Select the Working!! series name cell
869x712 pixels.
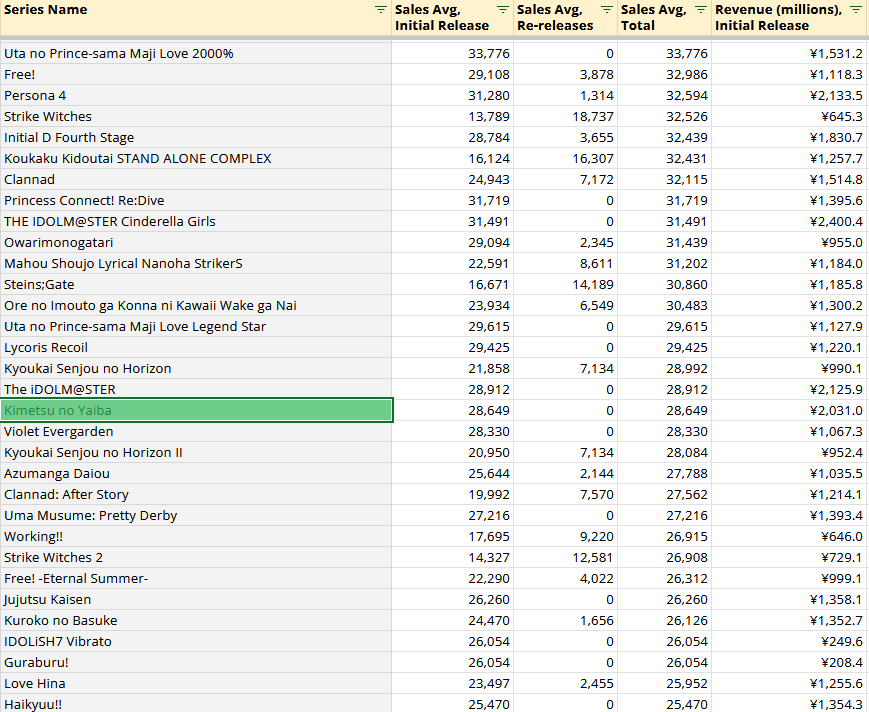pyautogui.click(x=196, y=537)
